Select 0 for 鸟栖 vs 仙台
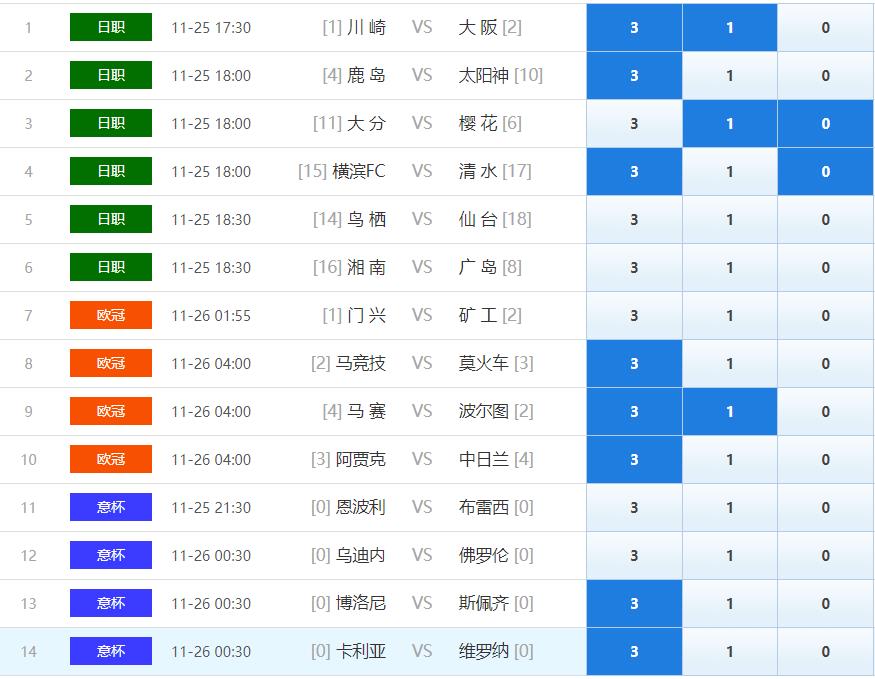The image size is (875, 679). [x=825, y=220]
